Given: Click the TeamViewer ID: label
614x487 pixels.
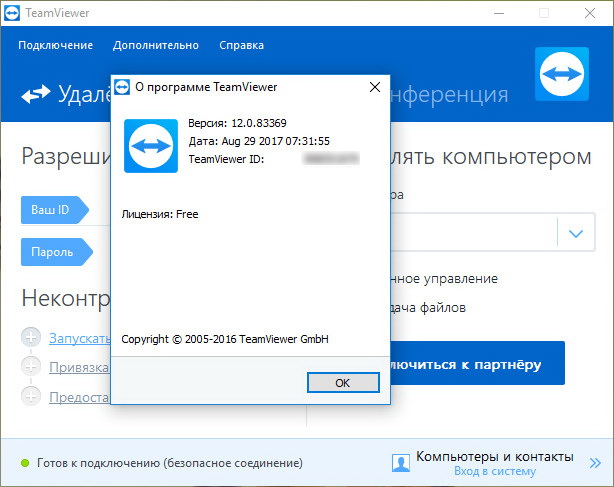Looking at the screenshot, I should pos(226,159).
